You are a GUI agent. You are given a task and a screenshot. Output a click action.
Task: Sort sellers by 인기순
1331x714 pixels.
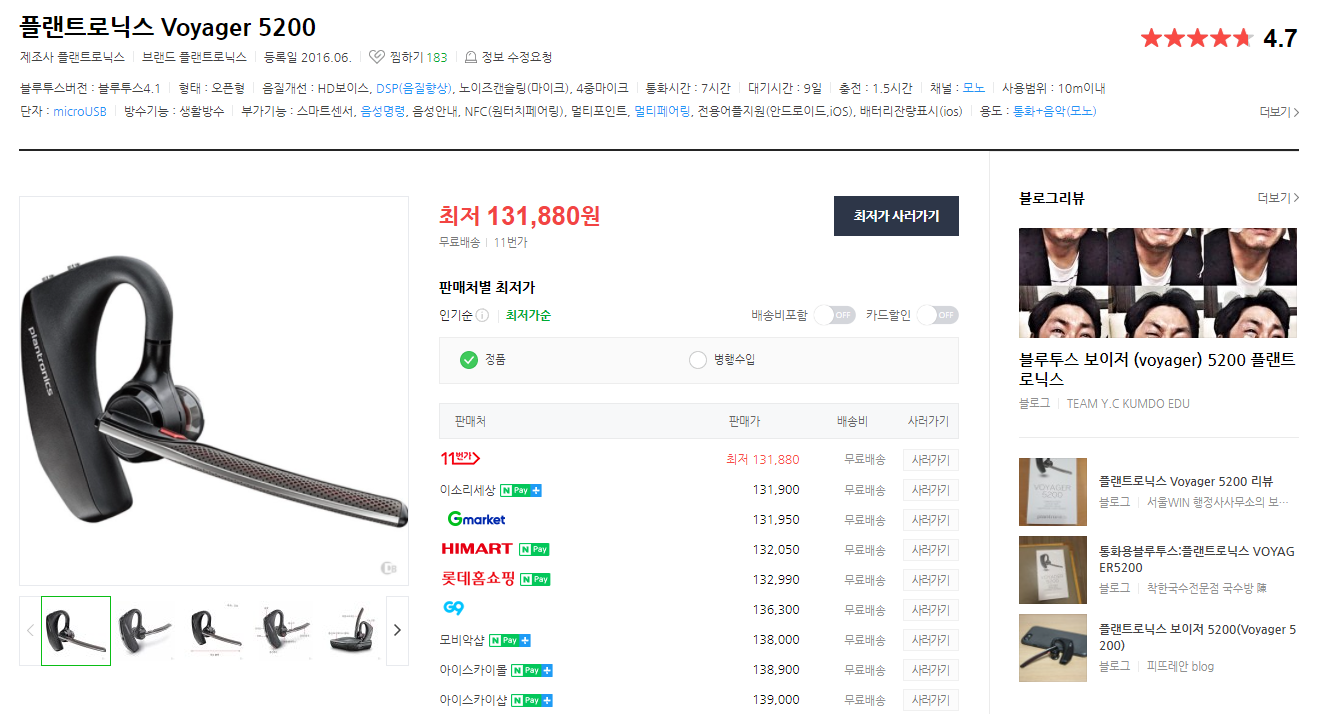point(455,316)
